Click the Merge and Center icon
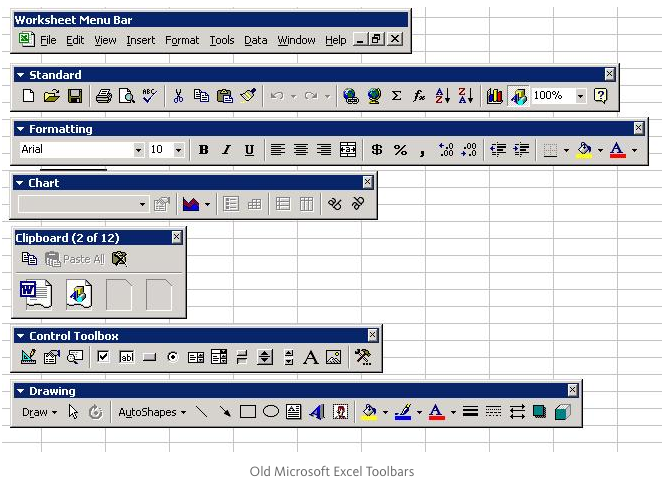Viewport: 667px width, 485px height. (348, 150)
